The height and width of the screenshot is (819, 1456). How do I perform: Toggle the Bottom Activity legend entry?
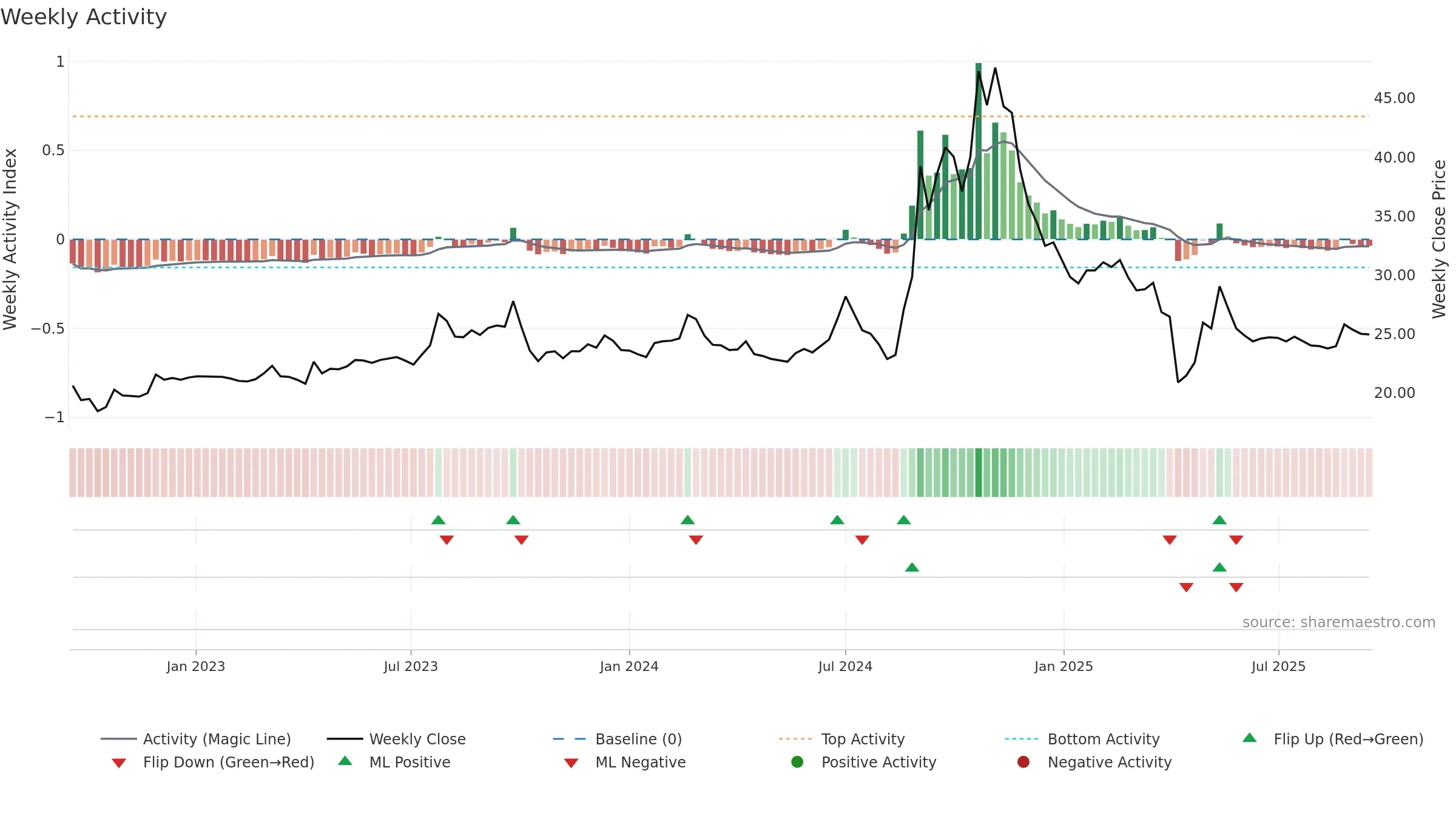[1082, 739]
